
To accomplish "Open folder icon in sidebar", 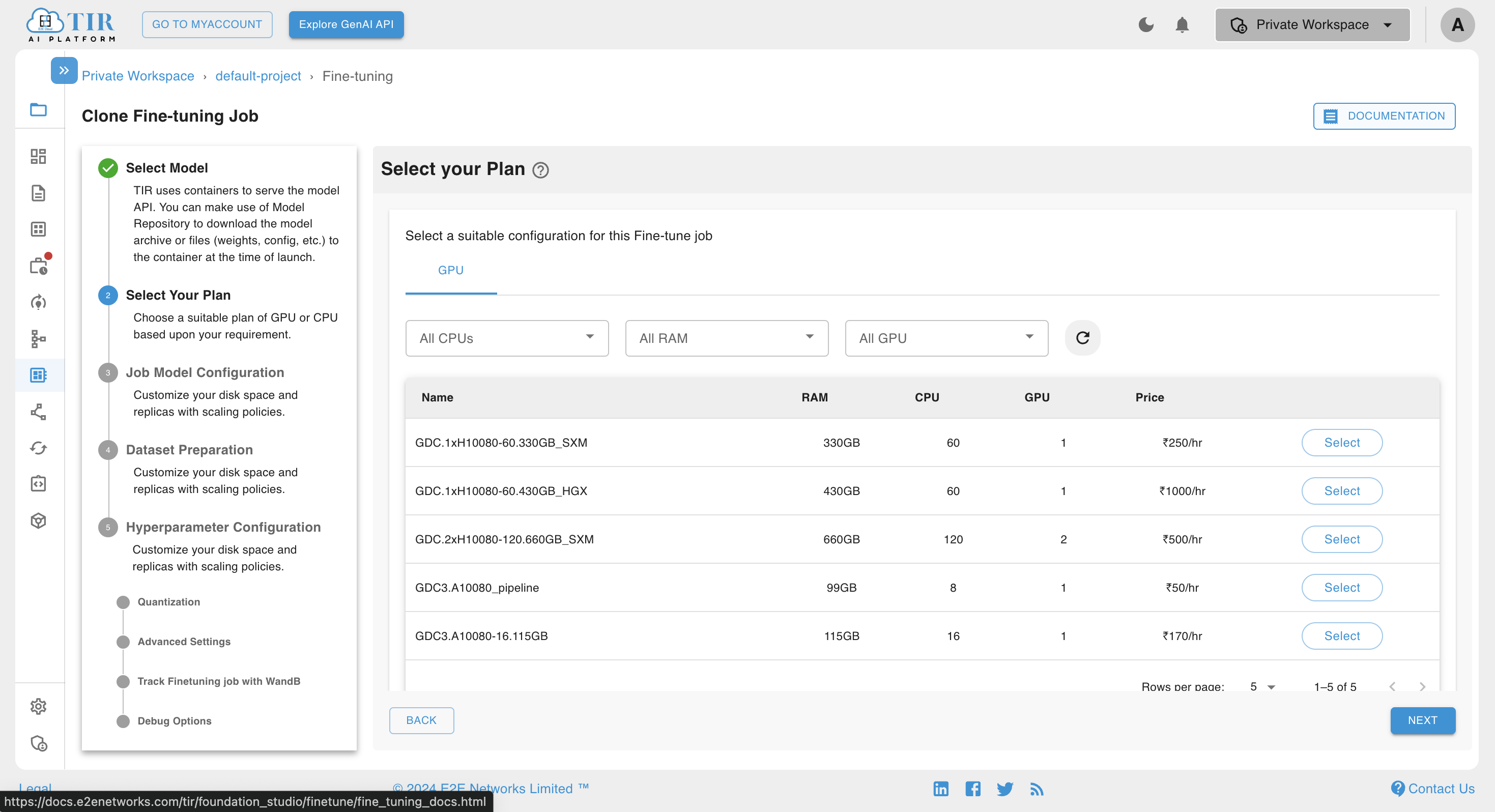I will pos(38,109).
